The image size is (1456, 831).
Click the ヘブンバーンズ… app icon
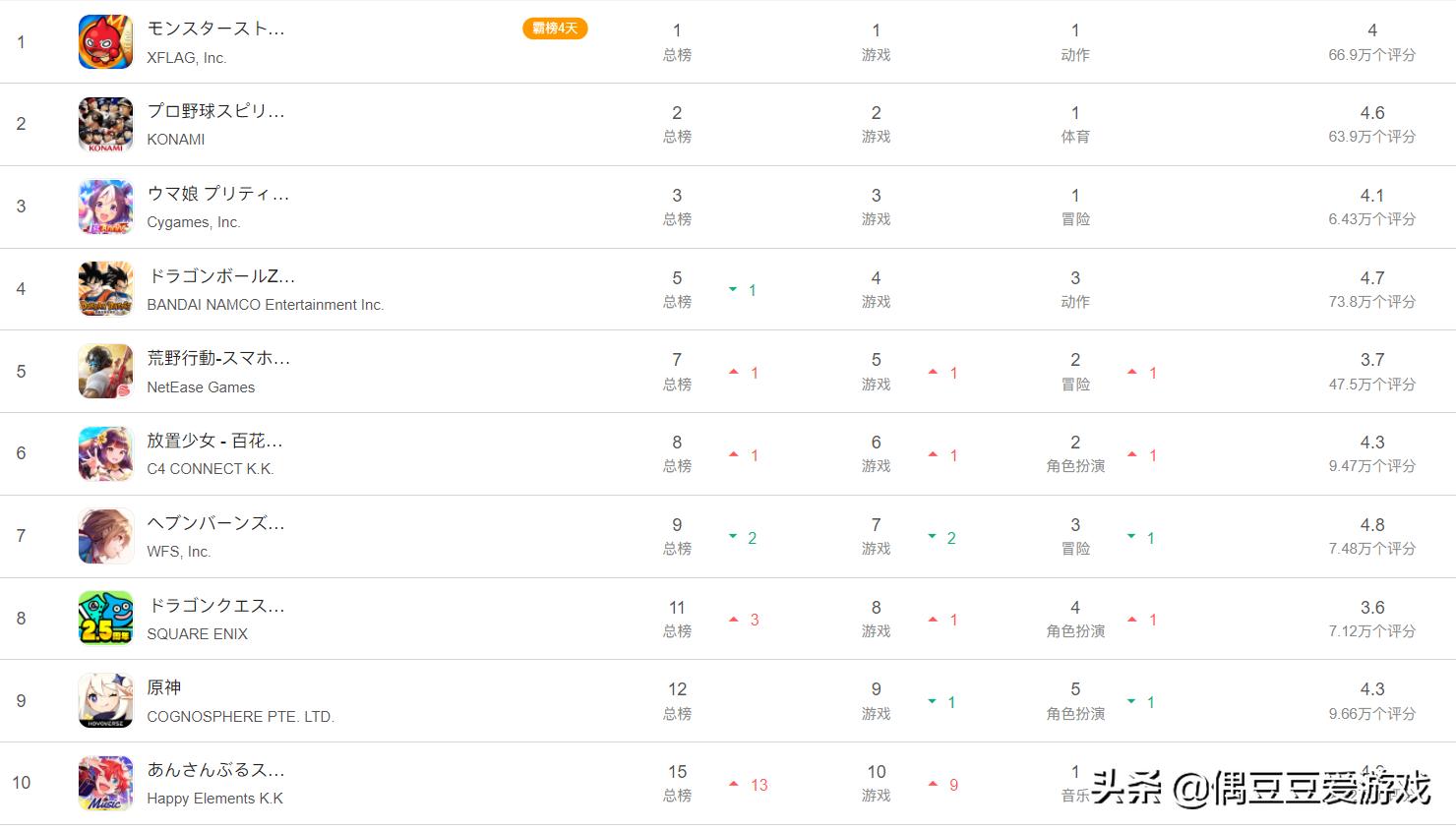click(x=105, y=536)
